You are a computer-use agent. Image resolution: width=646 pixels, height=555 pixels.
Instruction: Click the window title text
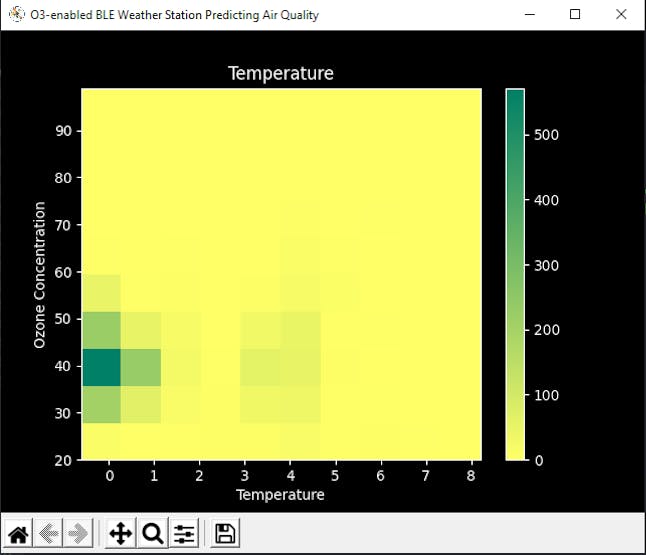point(174,15)
